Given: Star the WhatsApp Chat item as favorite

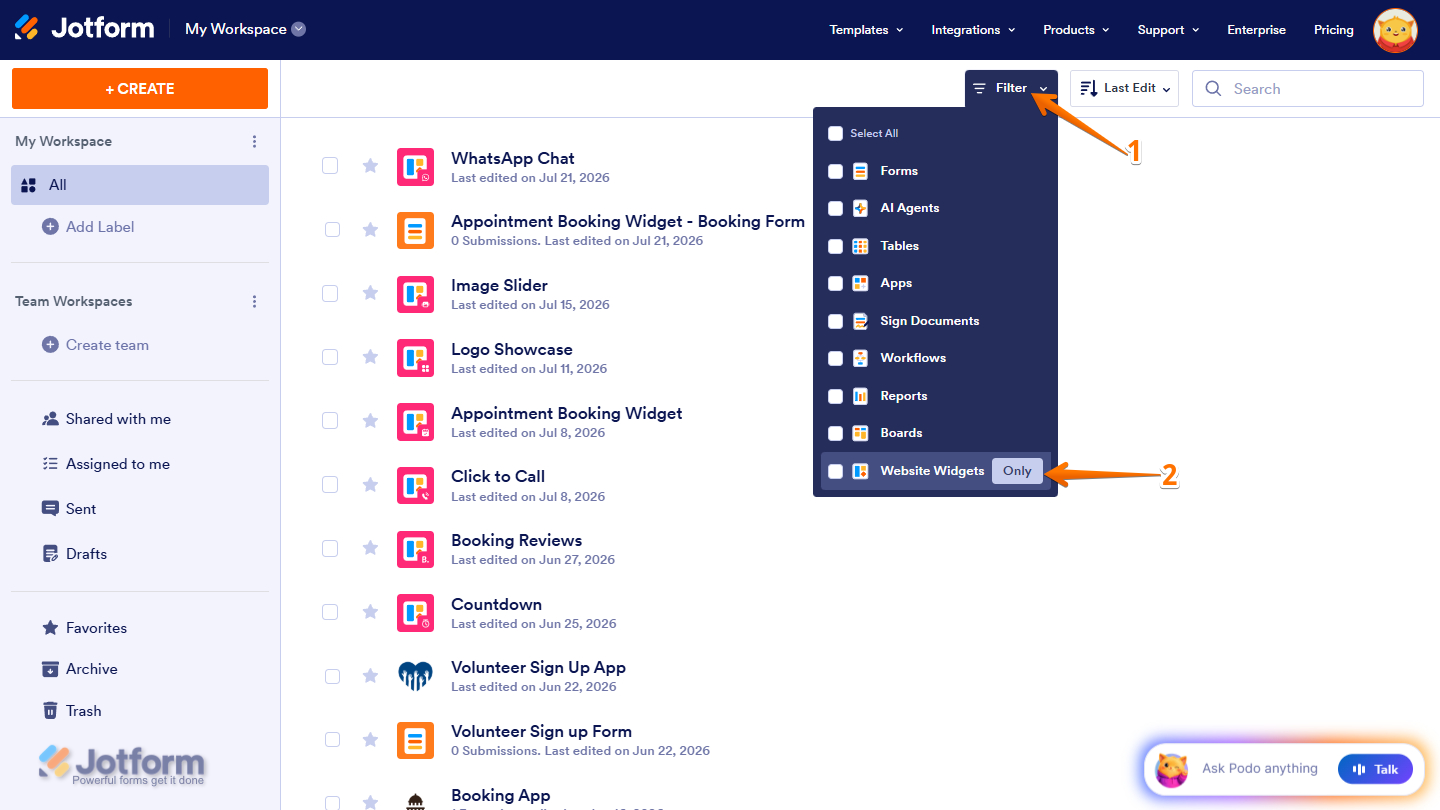Looking at the screenshot, I should 370,166.
